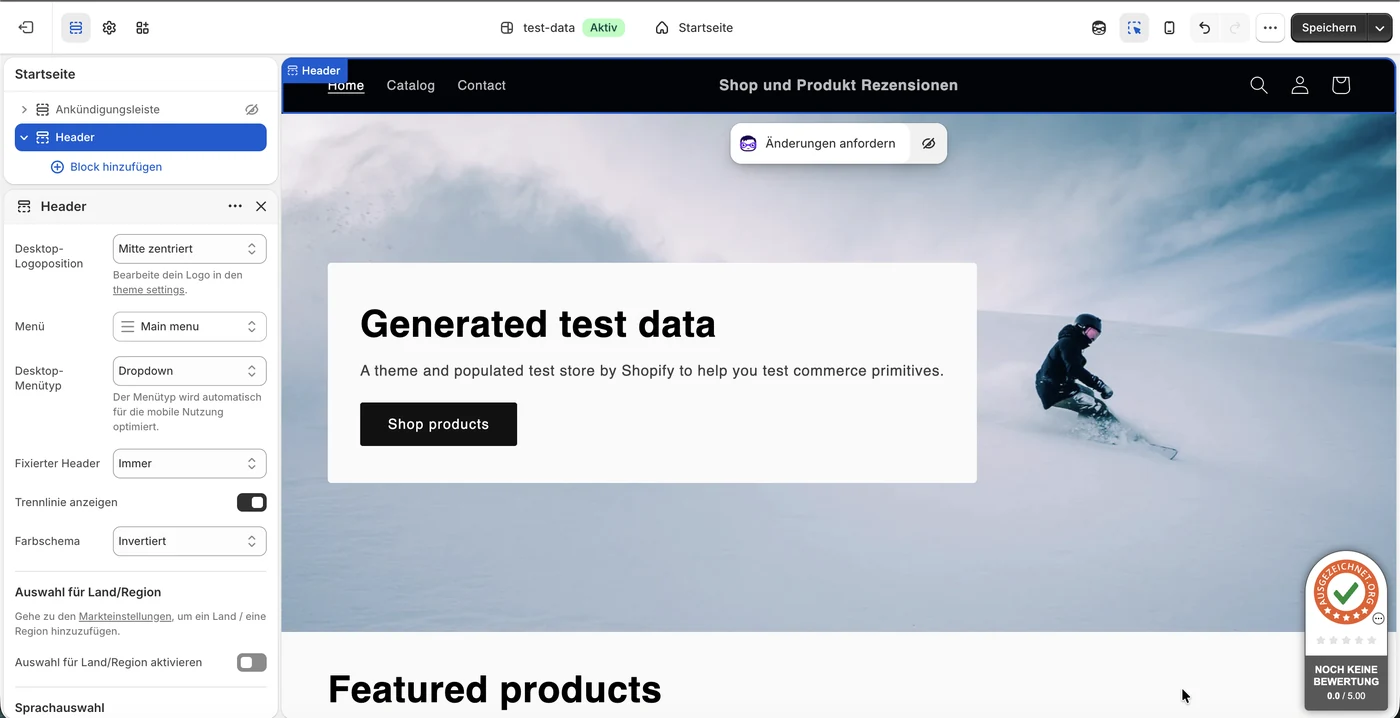Click the account icon in store header

point(1300,86)
